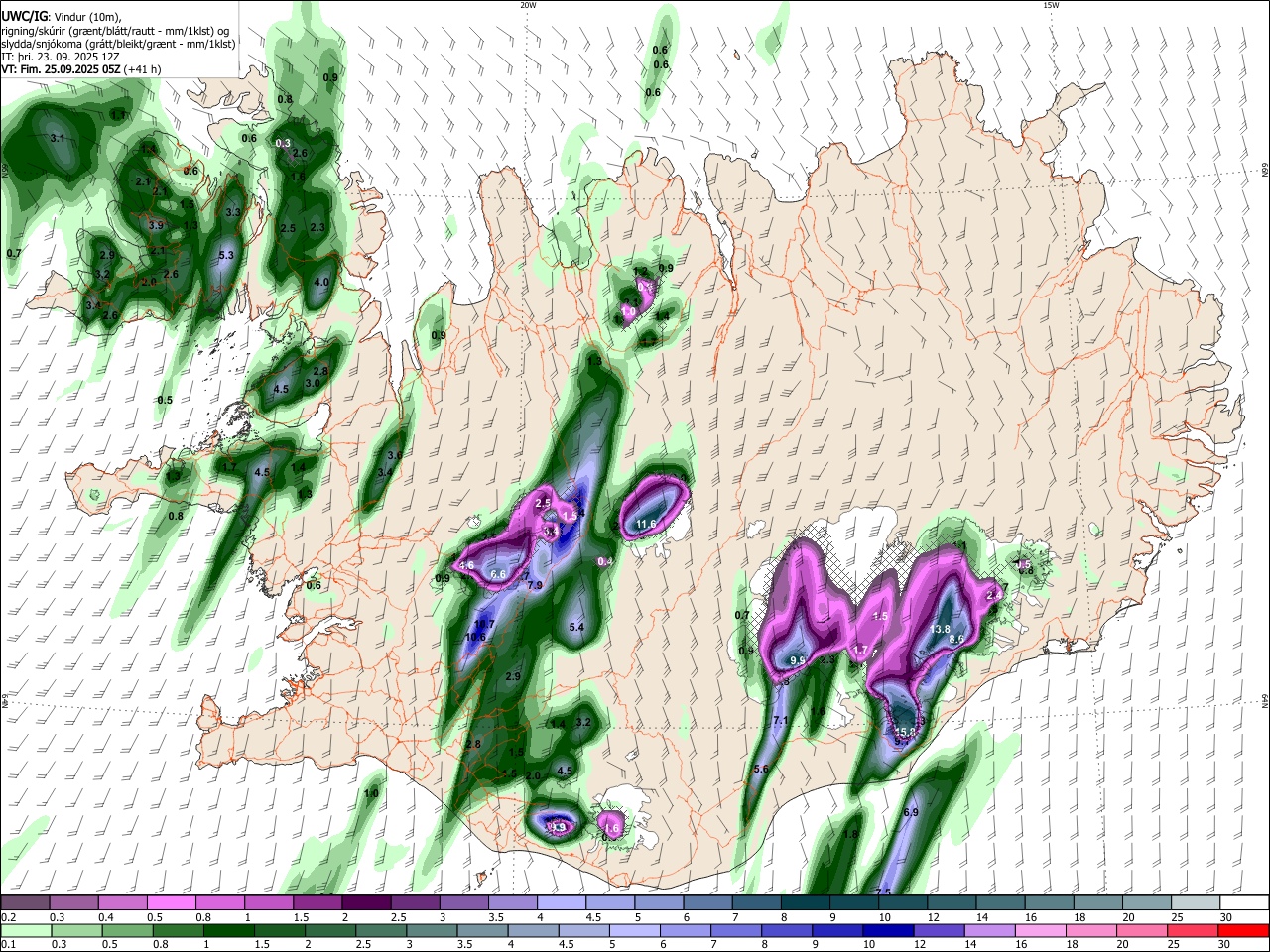Click the dark green 1 mm rain legend swatch
The height and width of the screenshot is (952, 1270).
tap(229, 930)
